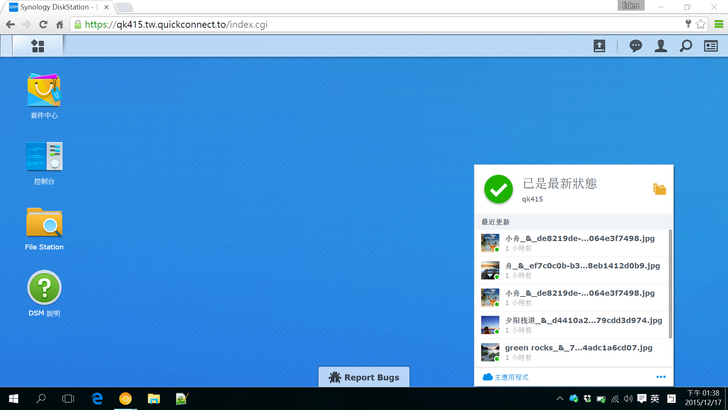Click the Report Bugs button
Image resolution: width=728 pixels, height=410 pixels.
click(x=364, y=377)
